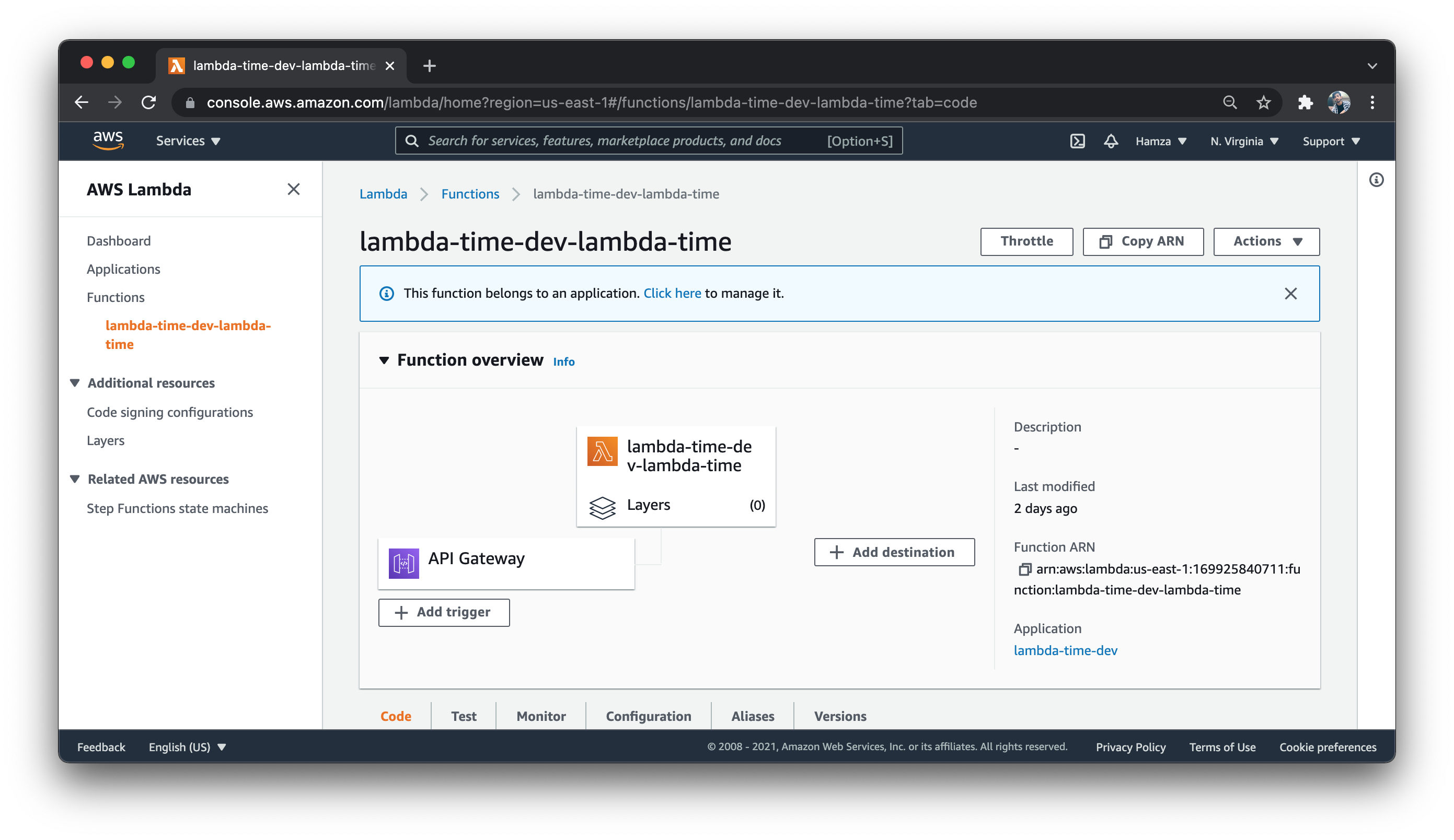Collapse the Function overview section
Viewport: 1454px width, 840px height.
(384, 360)
